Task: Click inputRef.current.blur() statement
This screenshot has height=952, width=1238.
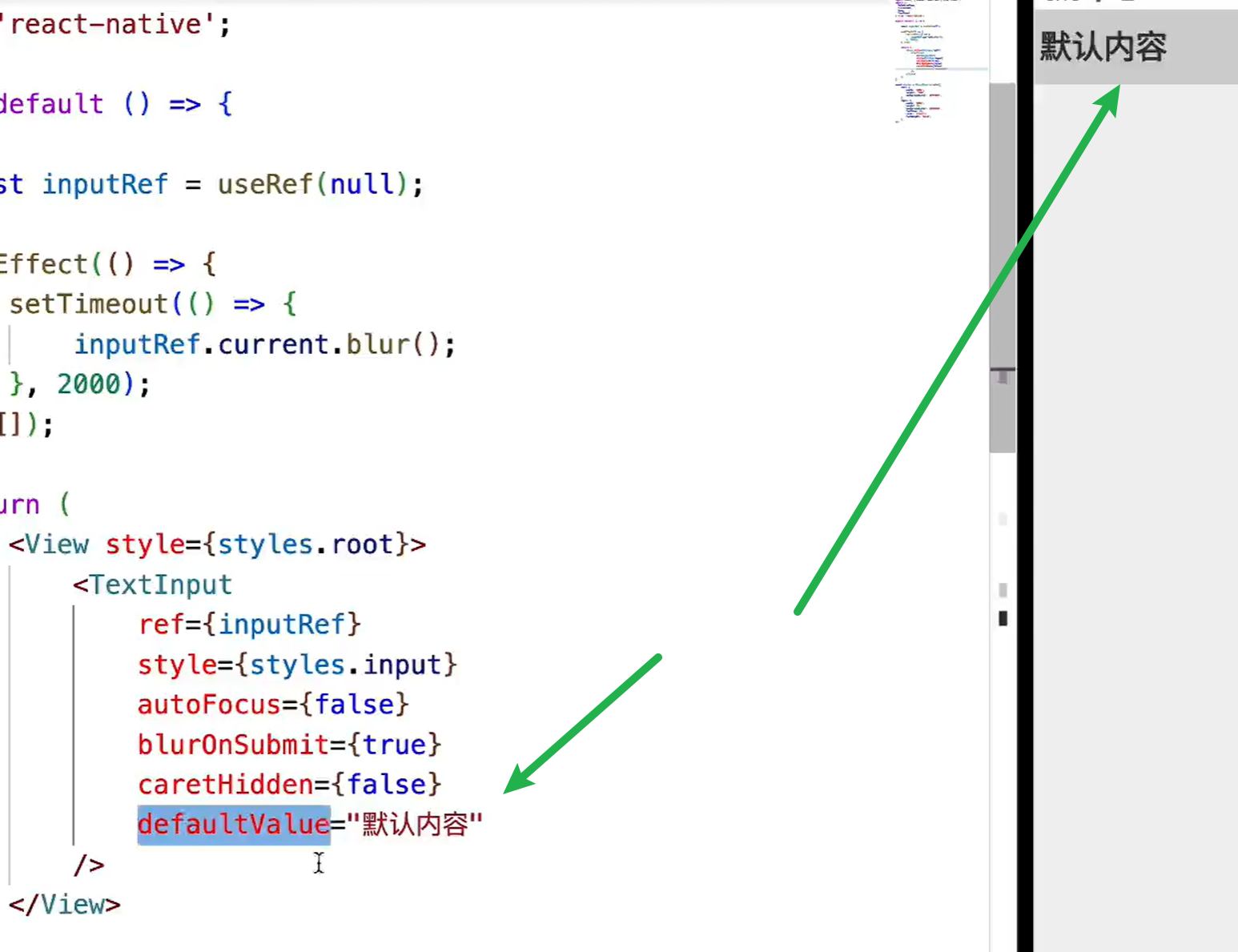Action: point(265,343)
